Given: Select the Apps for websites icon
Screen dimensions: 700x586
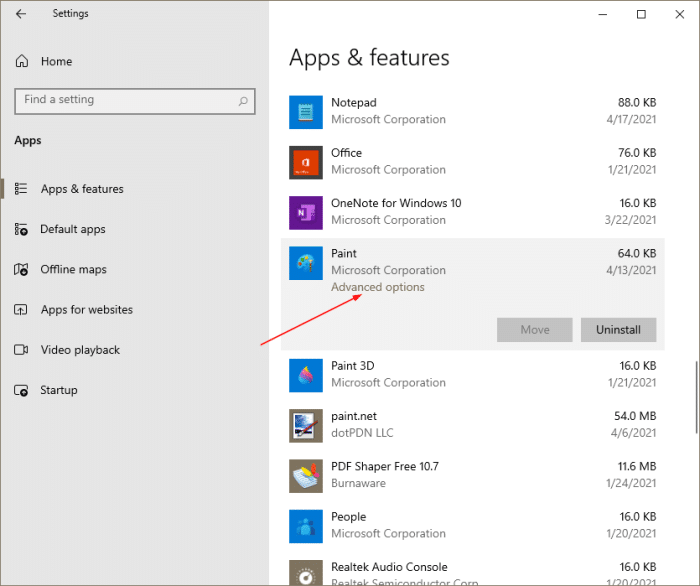Looking at the screenshot, I should click(21, 309).
